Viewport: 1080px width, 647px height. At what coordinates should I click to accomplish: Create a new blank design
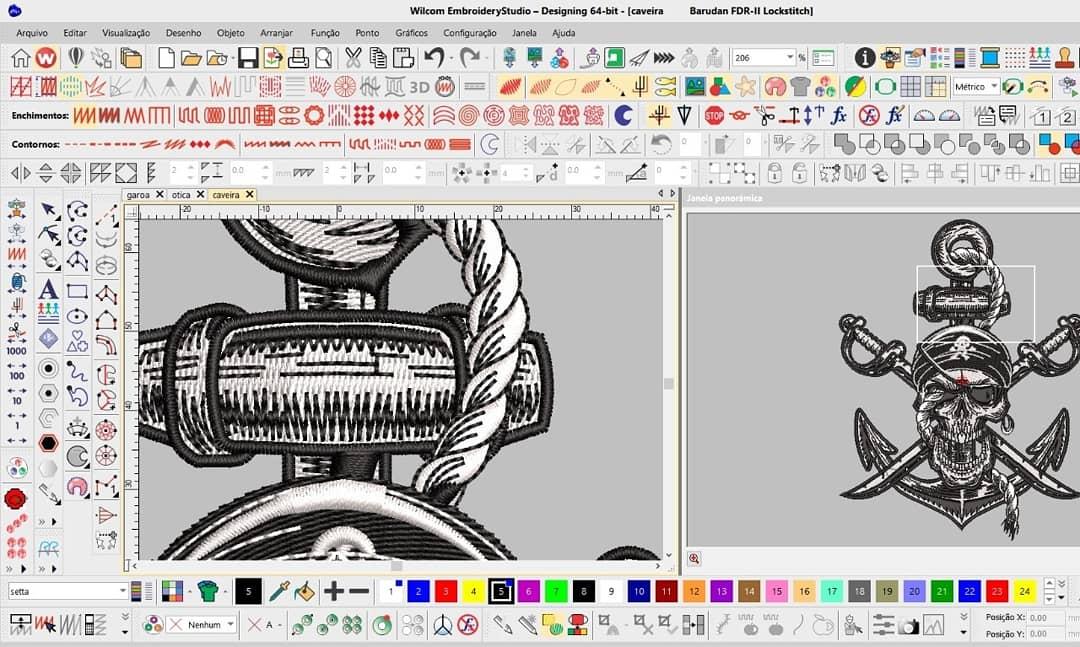pyautogui.click(x=166, y=58)
